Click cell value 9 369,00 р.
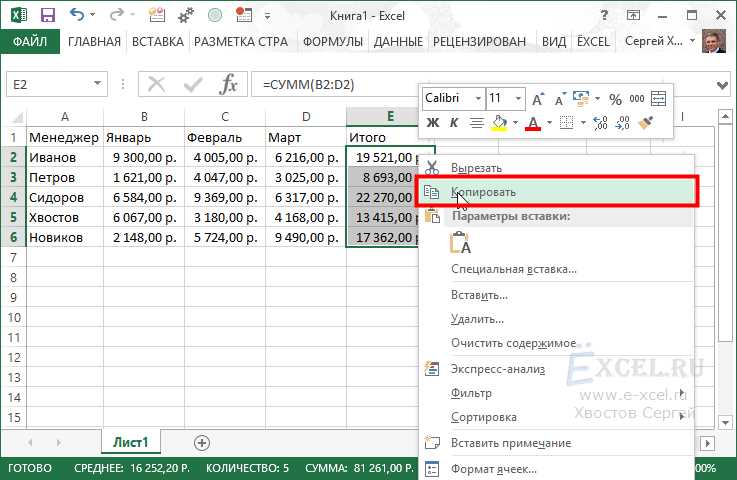 [x=225, y=197]
